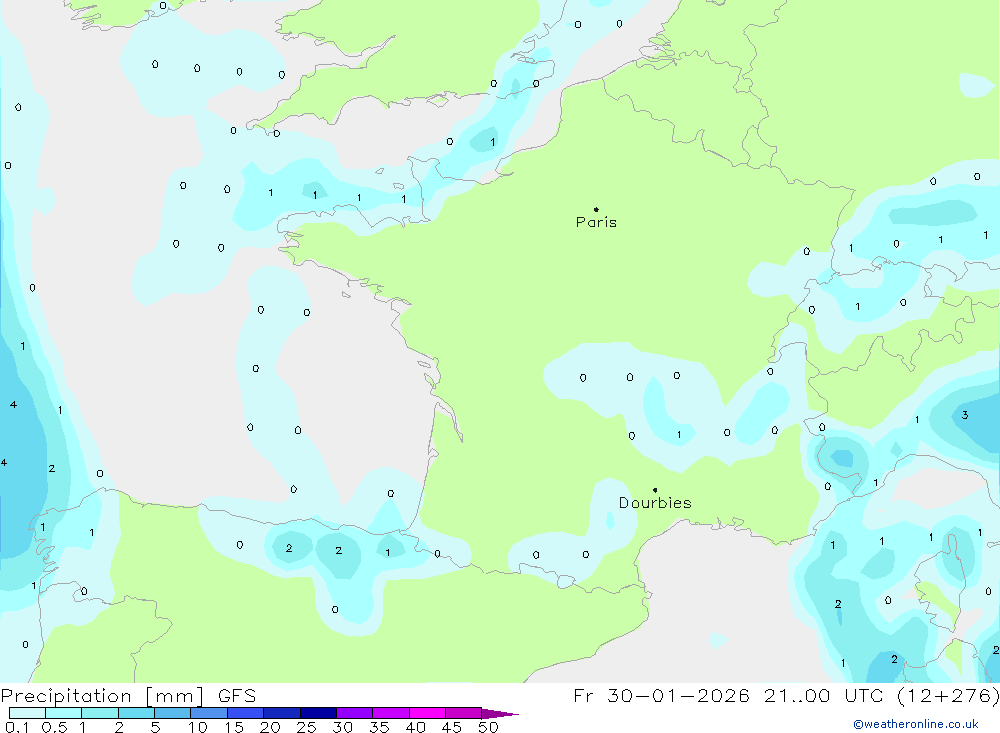Click the value 3 over northern Italy

965,415
